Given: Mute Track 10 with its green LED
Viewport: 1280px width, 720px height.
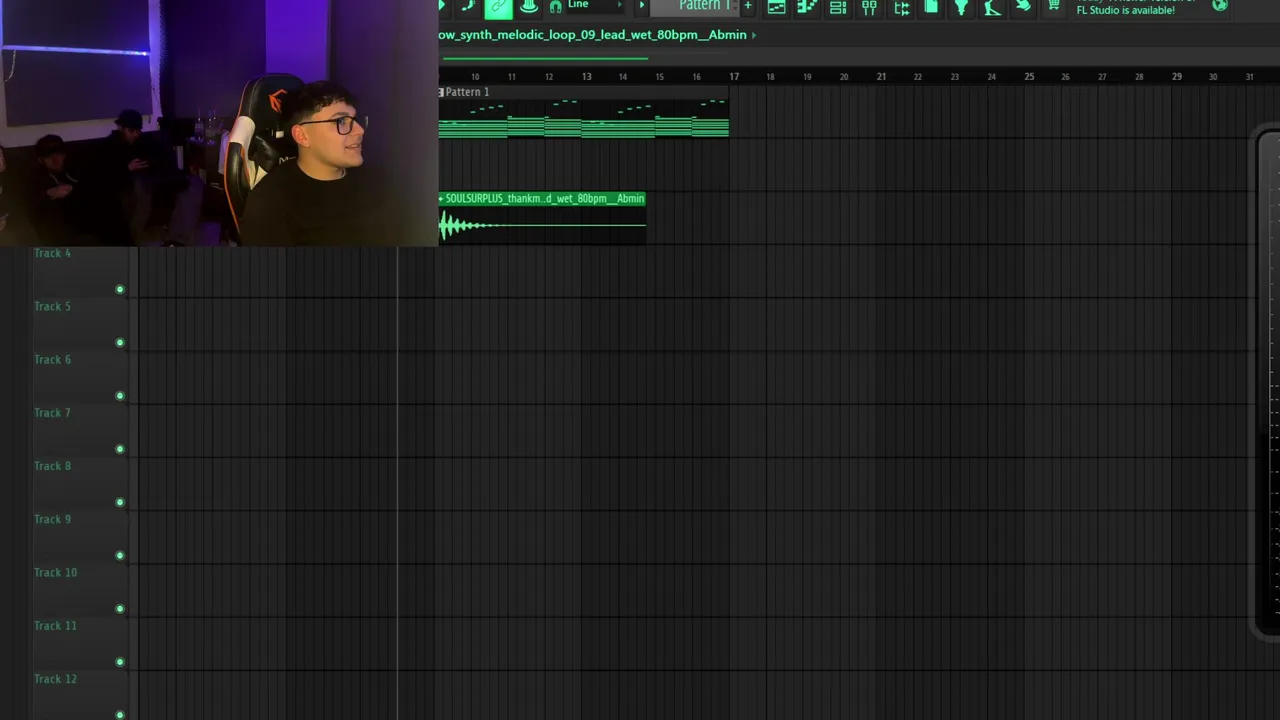Looking at the screenshot, I should 120,608.
